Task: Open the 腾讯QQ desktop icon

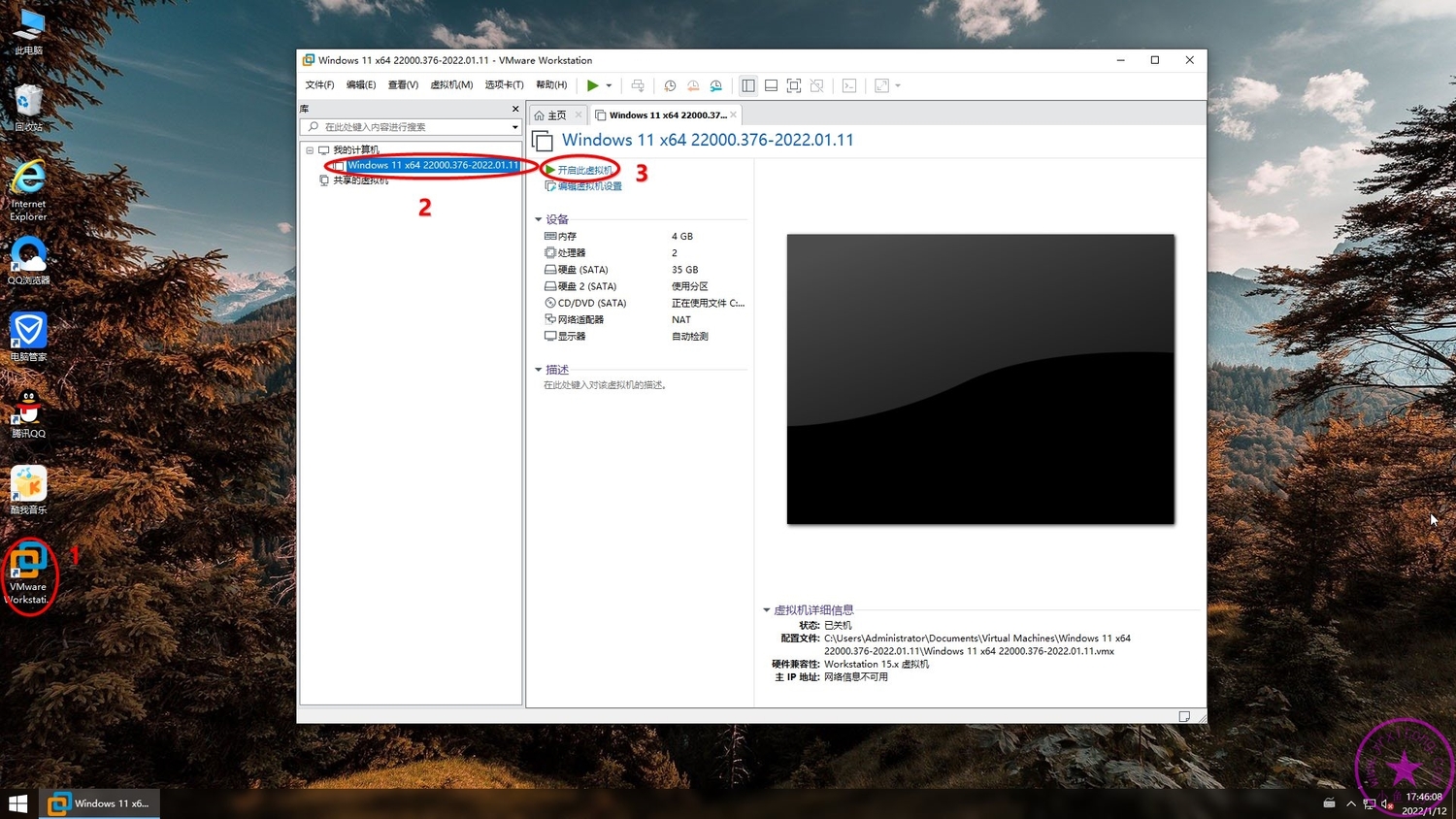Action: pos(28,414)
